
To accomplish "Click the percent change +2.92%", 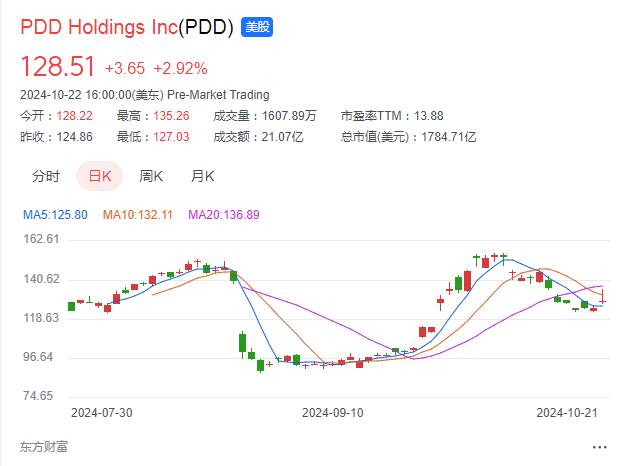I will pyautogui.click(x=180, y=68).
